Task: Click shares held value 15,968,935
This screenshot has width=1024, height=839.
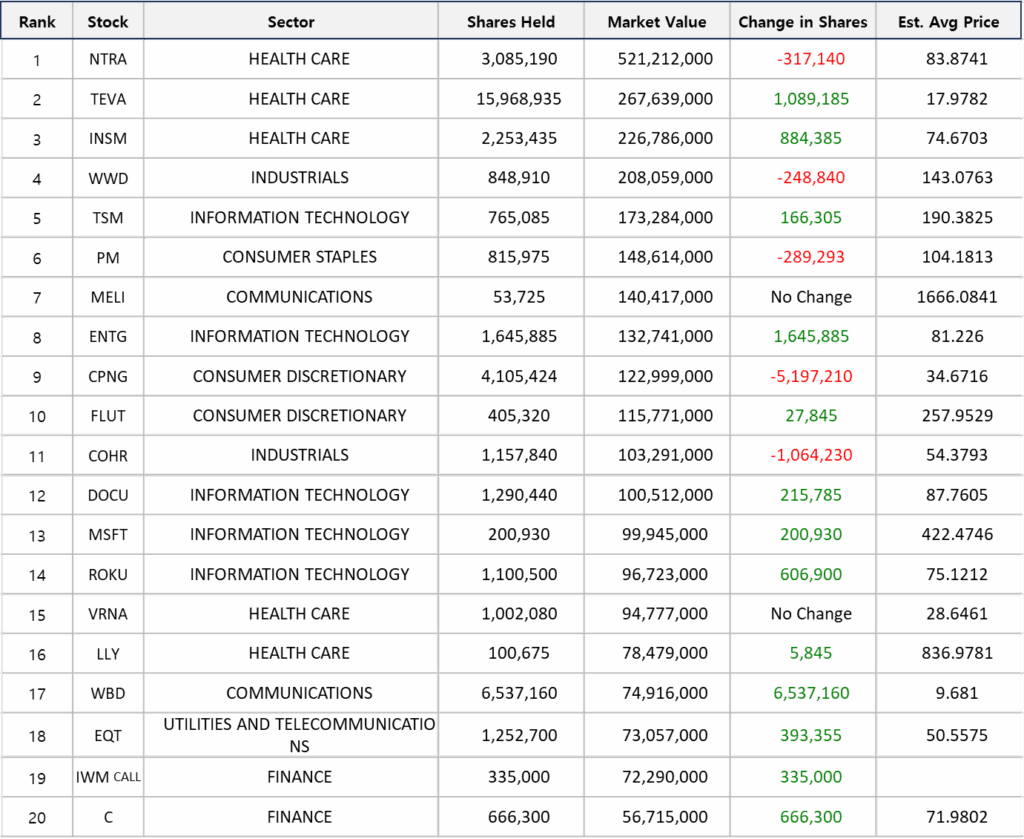Action: pyautogui.click(x=519, y=99)
